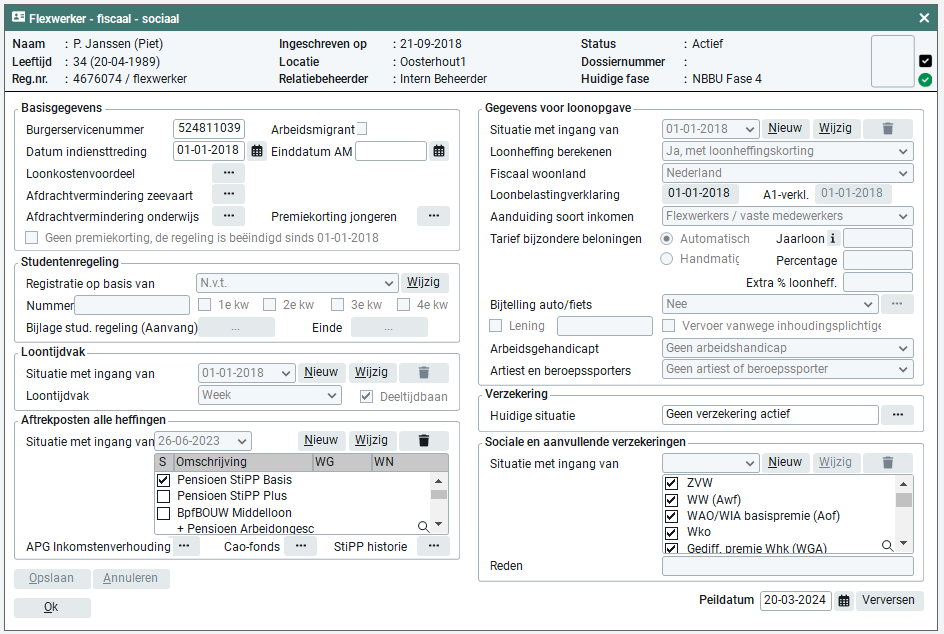944x634 pixels.
Task: Open calendar for Datum indiensttreding
Action: point(257,151)
